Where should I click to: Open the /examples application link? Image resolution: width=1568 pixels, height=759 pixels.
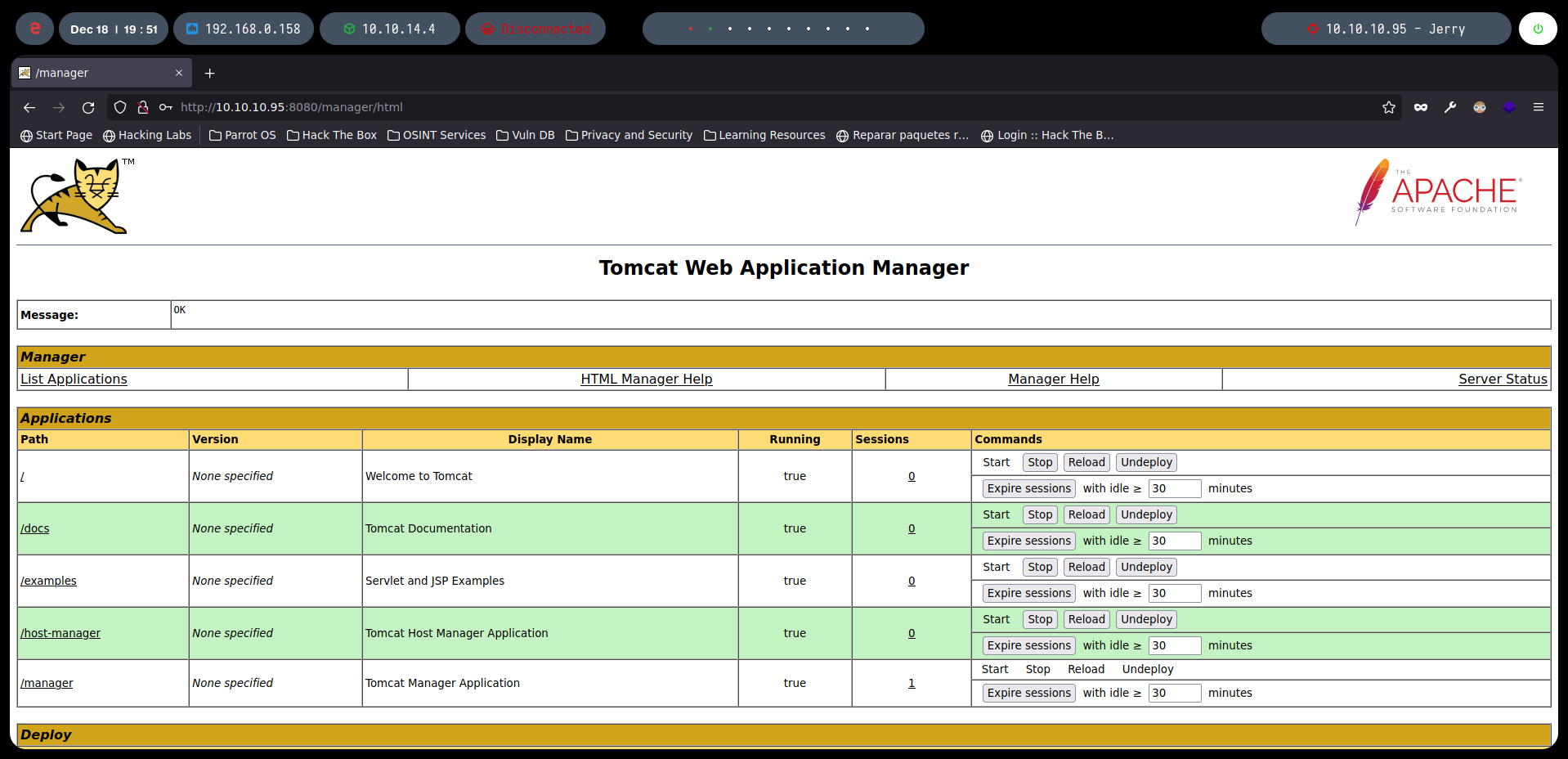(48, 581)
